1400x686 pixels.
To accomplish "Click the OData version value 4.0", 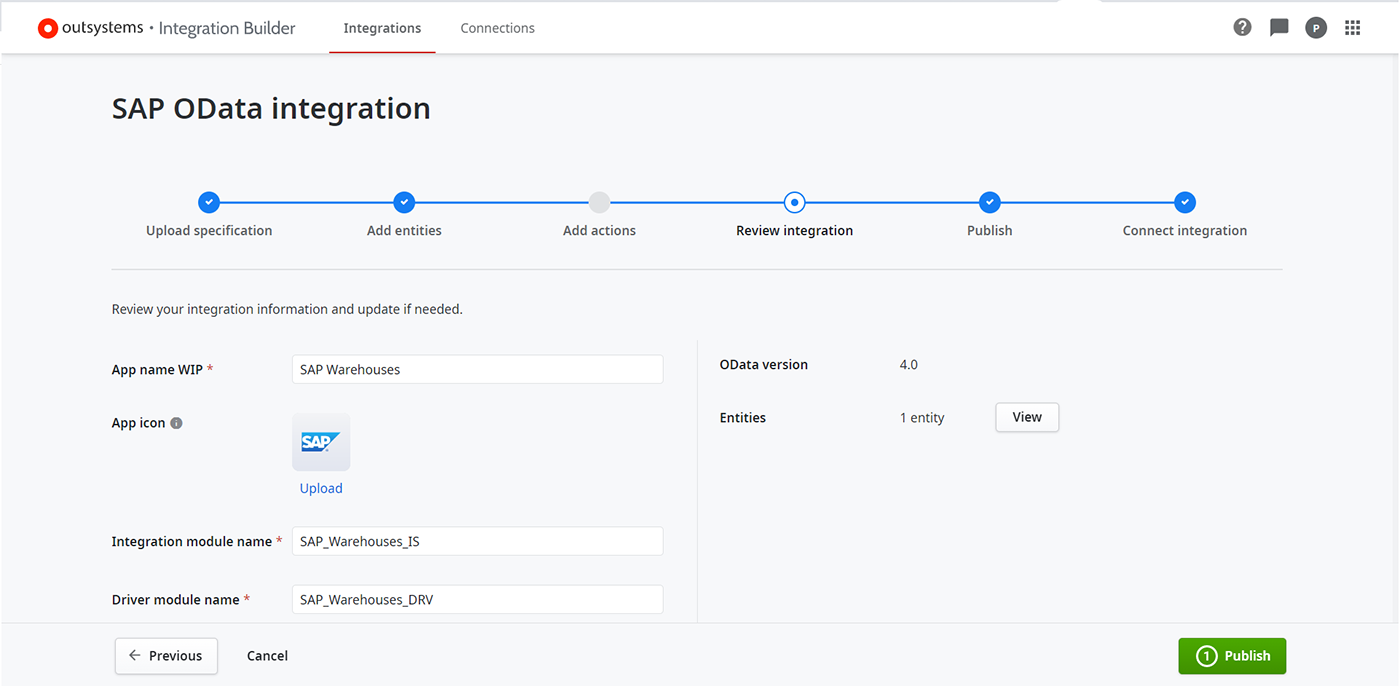I will 909,365.
